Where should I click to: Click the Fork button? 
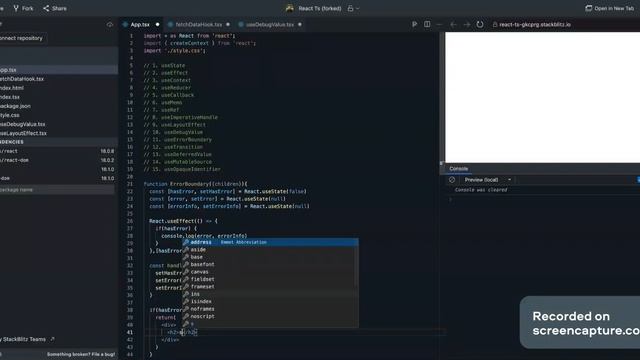pos(23,8)
